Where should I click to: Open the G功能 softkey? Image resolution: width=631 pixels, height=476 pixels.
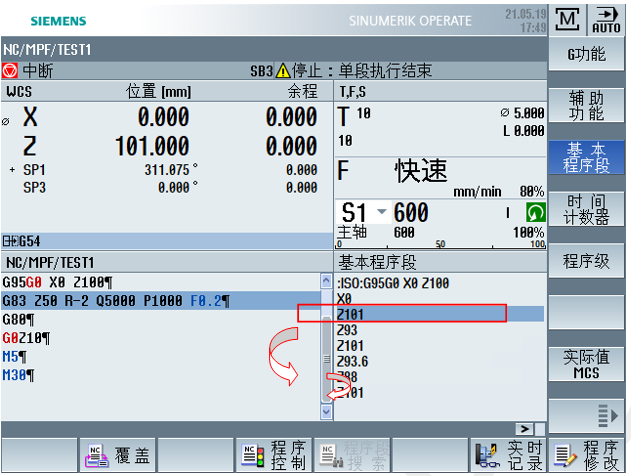click(586, 54)
